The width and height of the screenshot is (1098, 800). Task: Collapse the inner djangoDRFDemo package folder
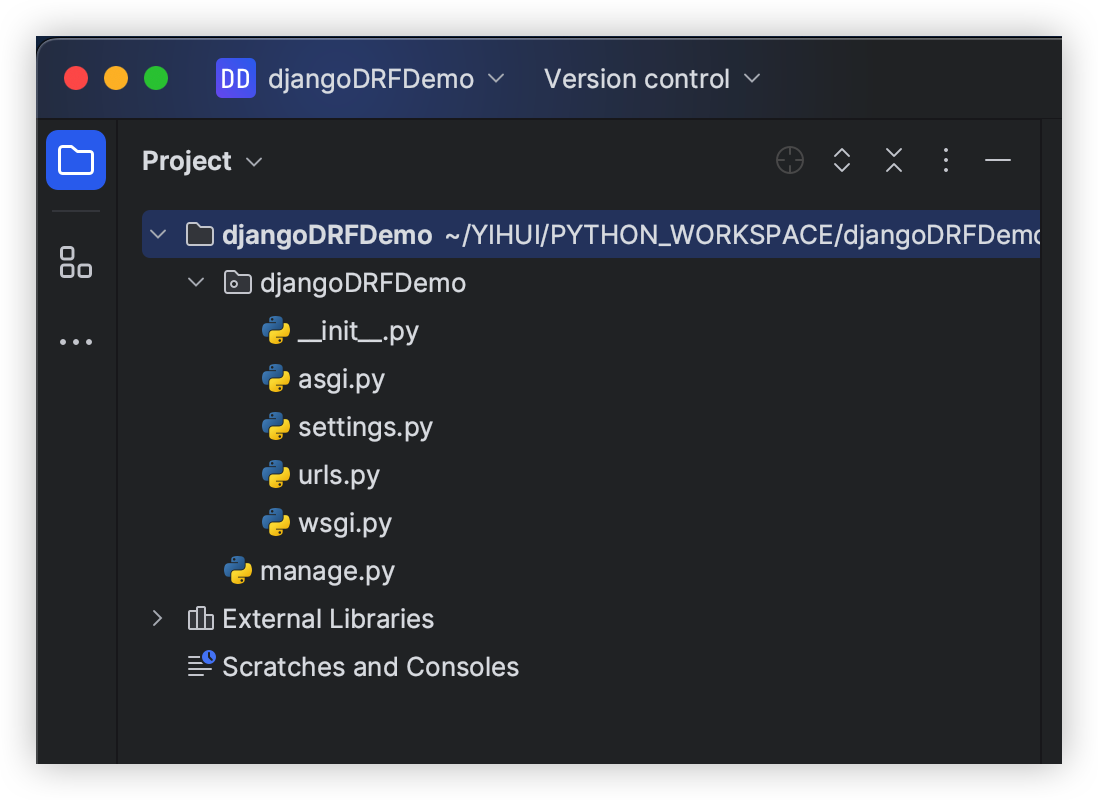pyautogui.click(x=195, y=283)
